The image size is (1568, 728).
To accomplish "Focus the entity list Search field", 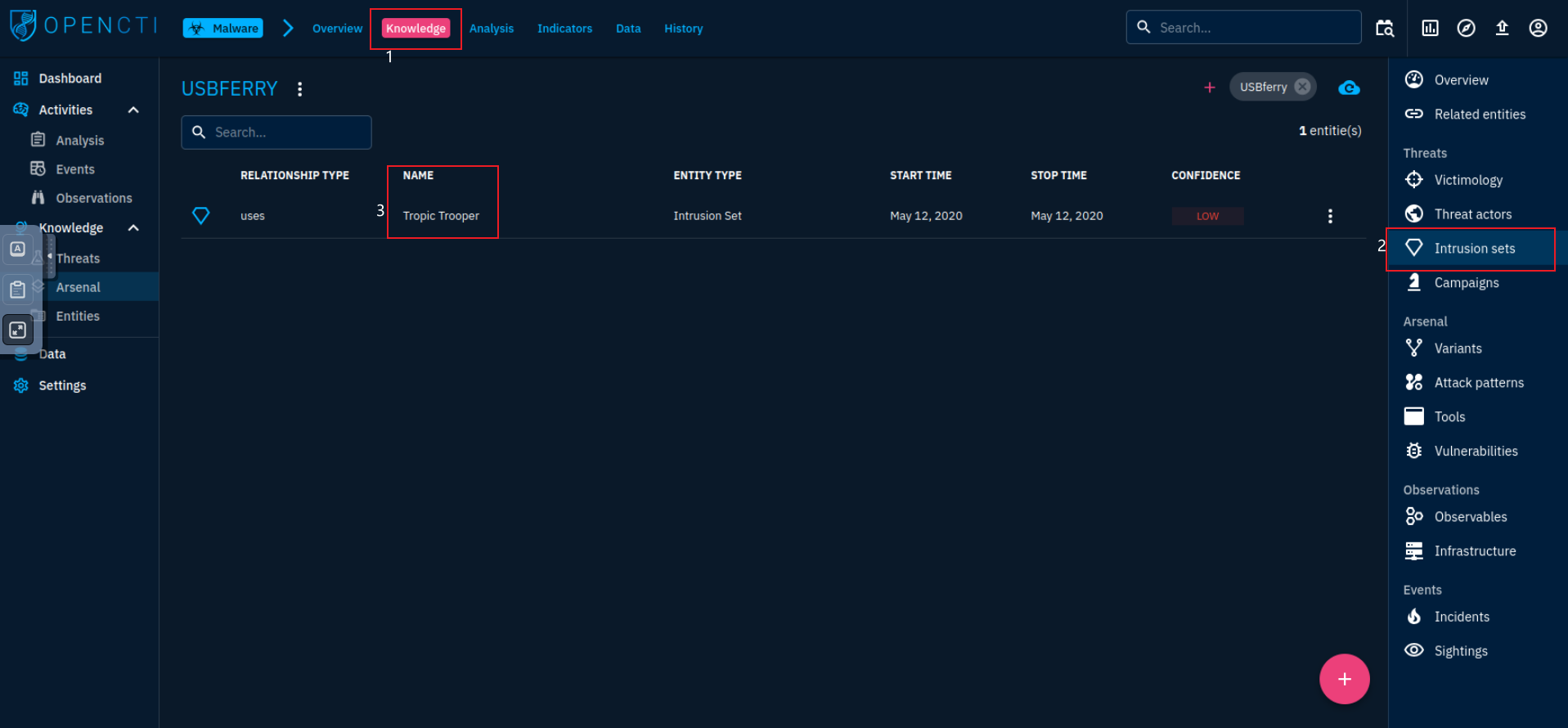I will [276, 133].
